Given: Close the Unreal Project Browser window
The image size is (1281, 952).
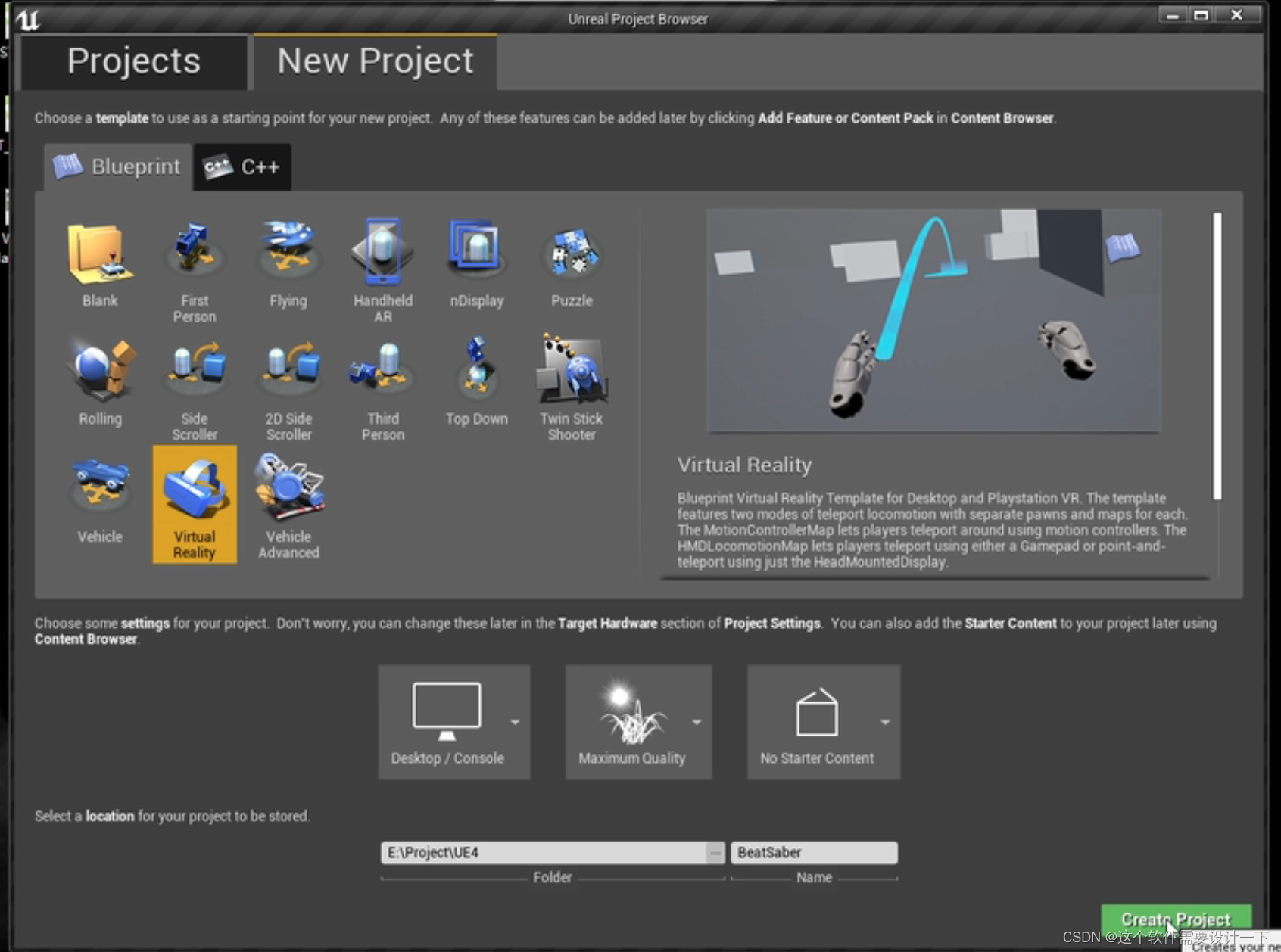Looking at the screenshot, I should pos(1237,15).
